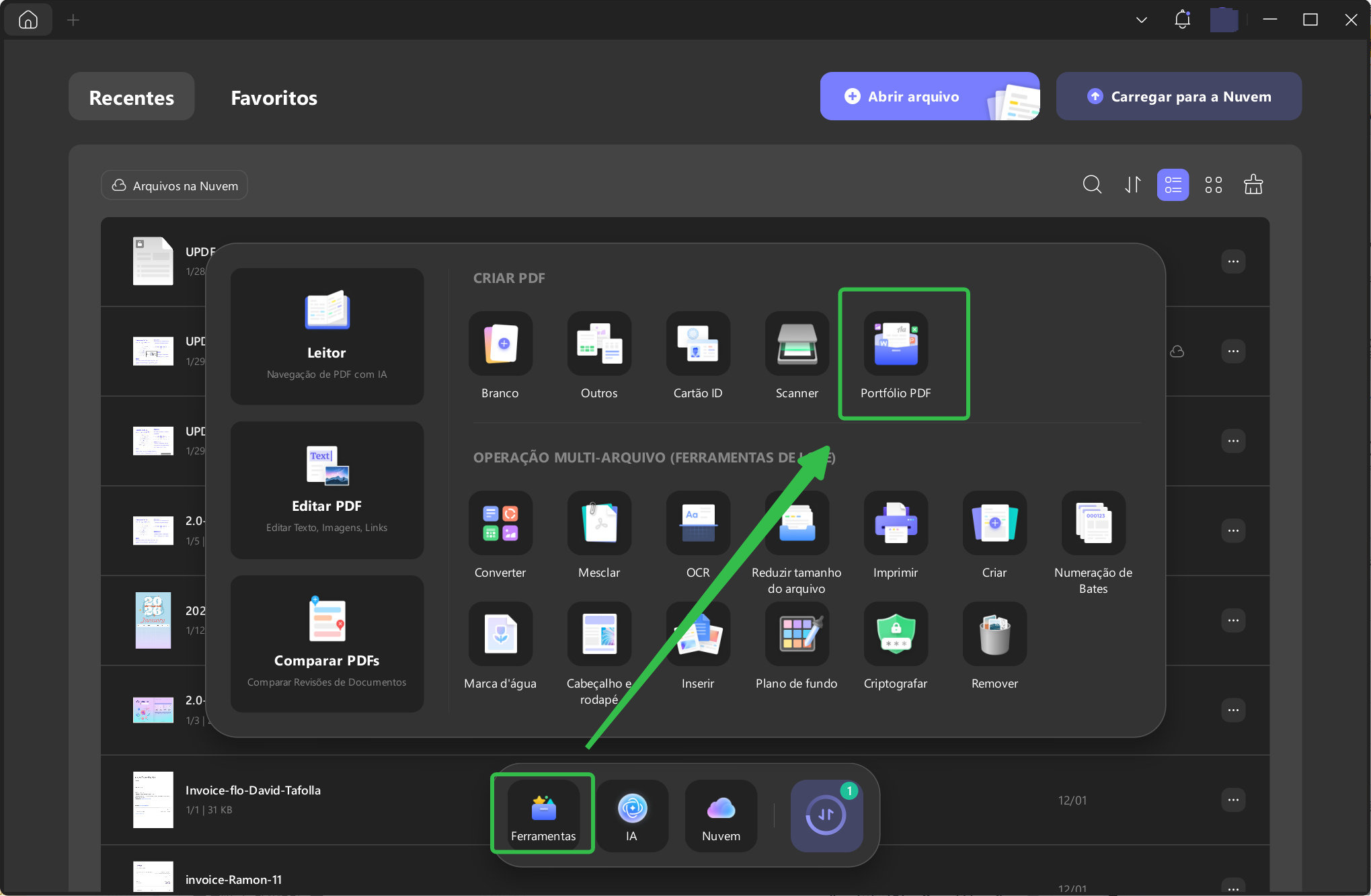Select the Recentes tab
Image resolution: width=1371 pixels, height=896 pixels.
132,97
